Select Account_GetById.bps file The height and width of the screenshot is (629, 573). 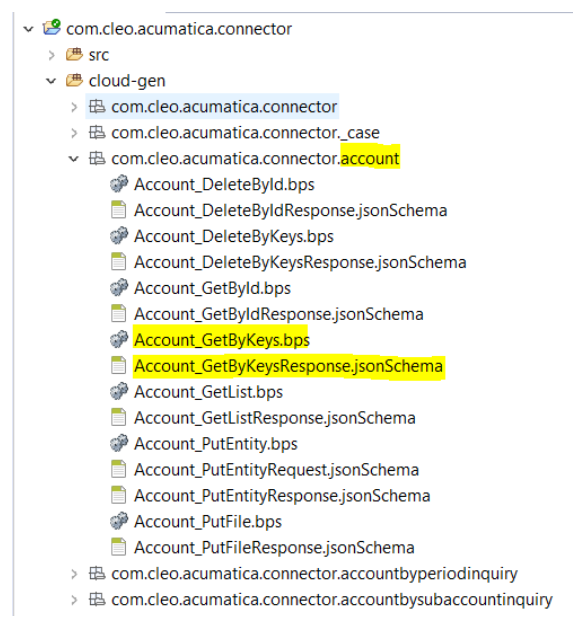[212, 288]
